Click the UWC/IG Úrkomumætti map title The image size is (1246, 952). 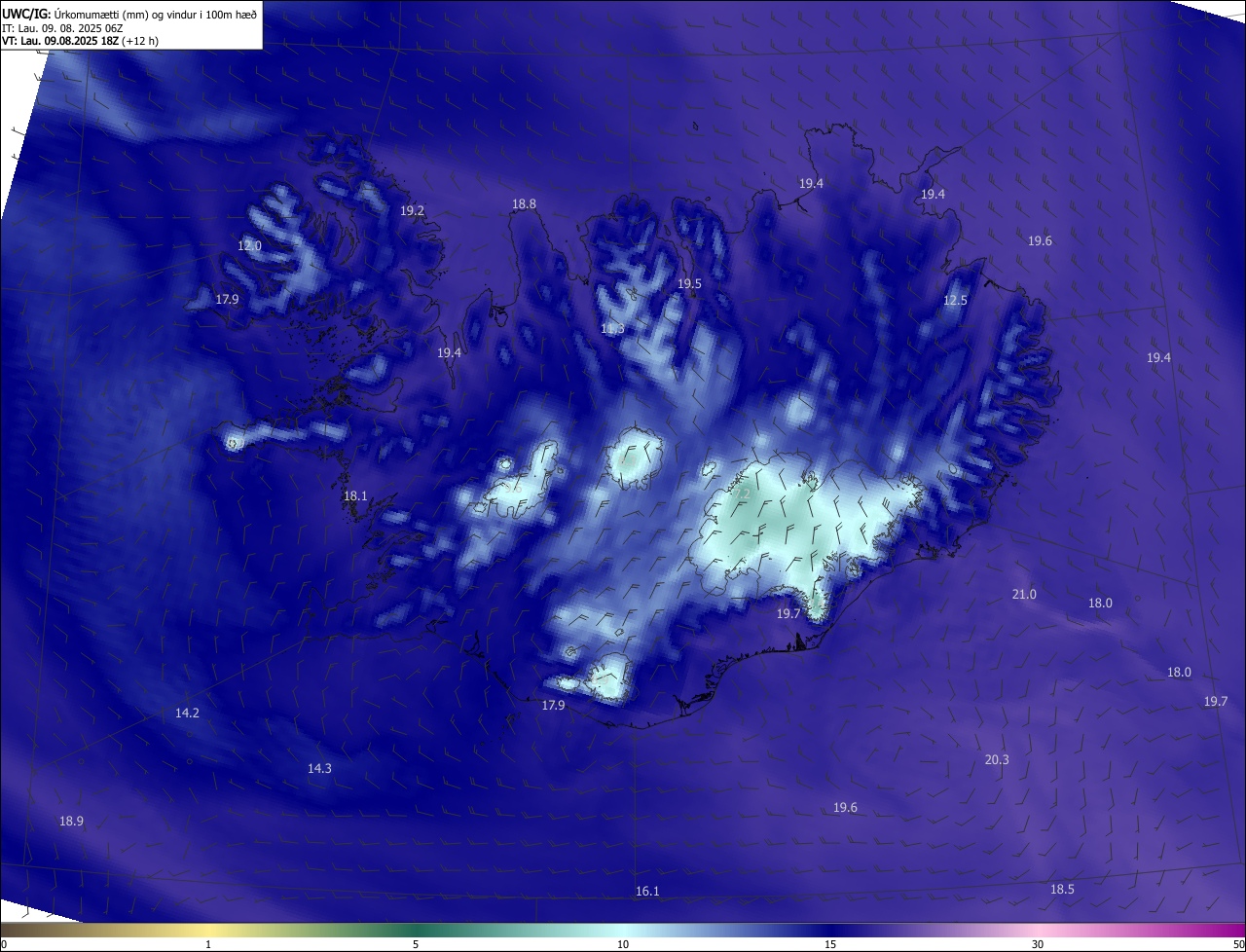pos(129,14)
